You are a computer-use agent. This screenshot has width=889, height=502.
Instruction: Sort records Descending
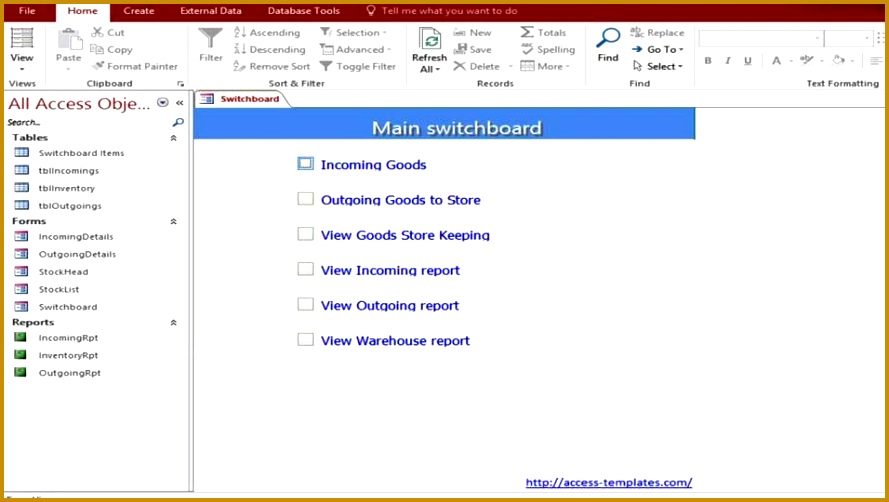[x=270, y=49]
